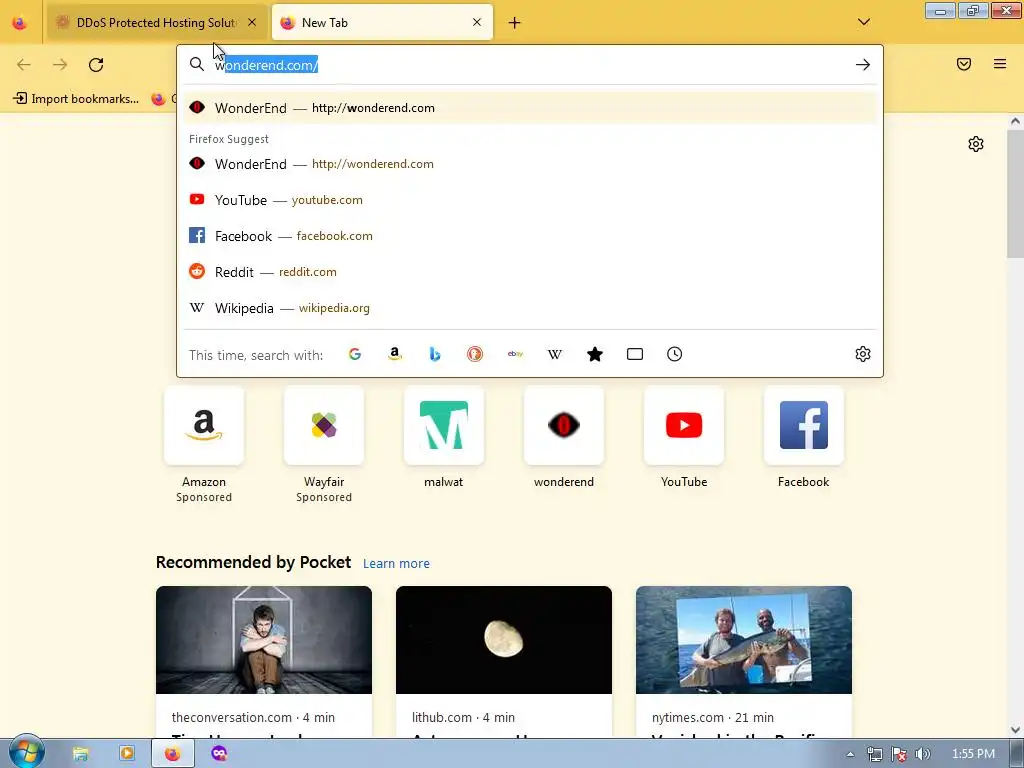Open search settings gear in dropdown
Viewport: 1024px width, 768px height.
[x=863, y=354]
